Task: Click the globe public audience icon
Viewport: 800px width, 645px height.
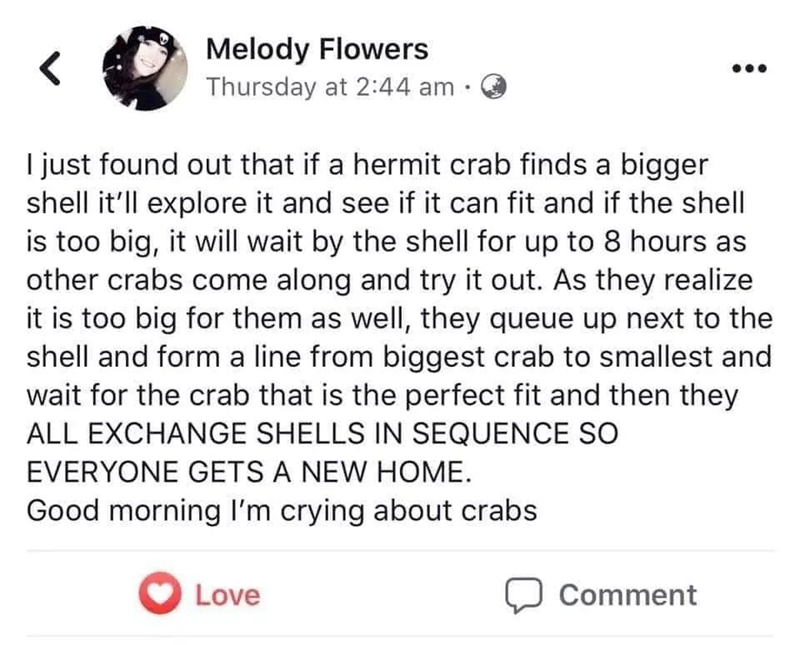Action: coord(493,87)
